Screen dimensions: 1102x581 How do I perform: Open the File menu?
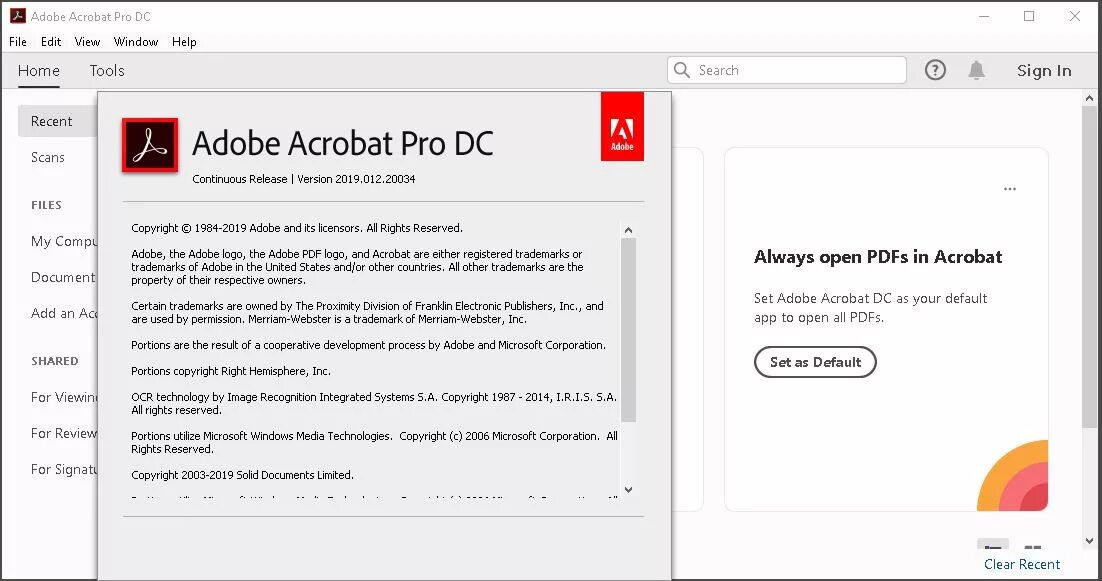pos(18,41)
